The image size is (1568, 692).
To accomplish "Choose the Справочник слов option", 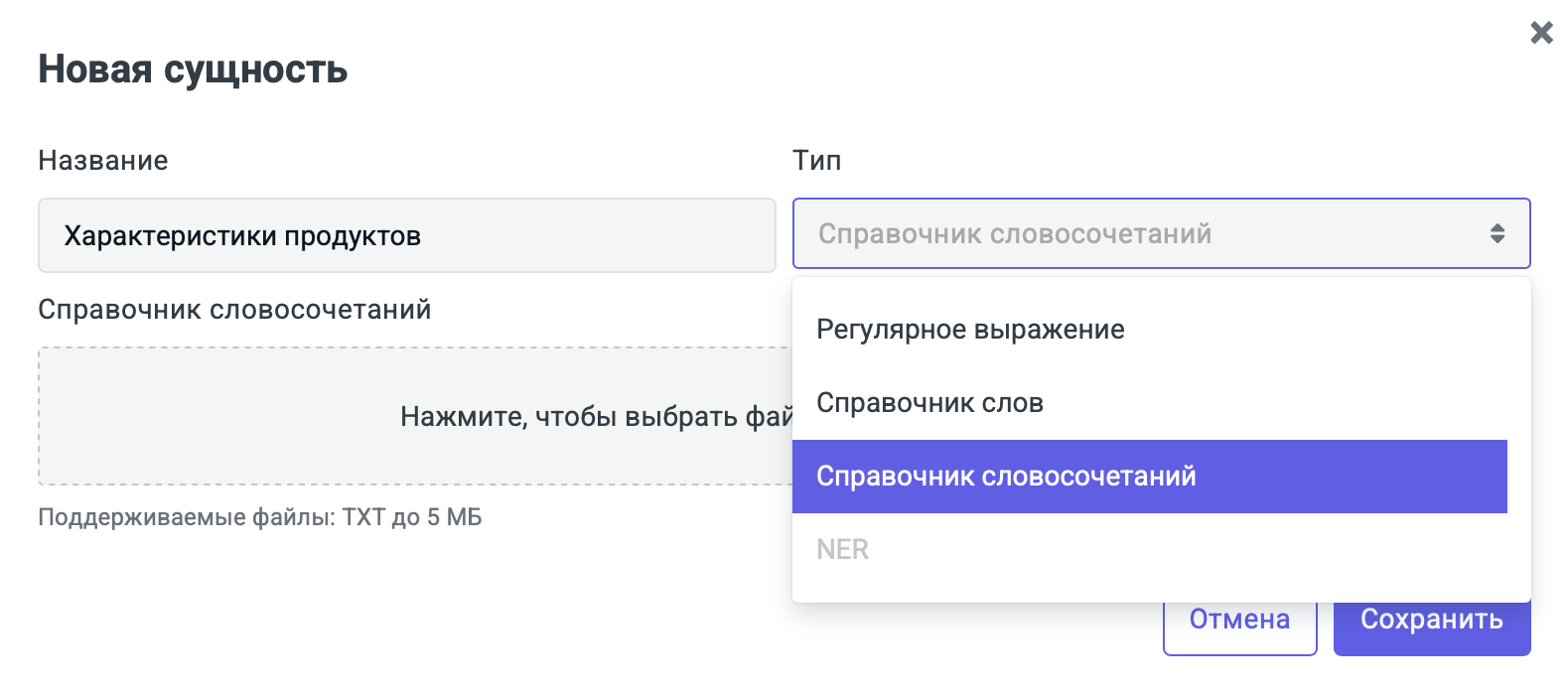I will coord(929,403).
